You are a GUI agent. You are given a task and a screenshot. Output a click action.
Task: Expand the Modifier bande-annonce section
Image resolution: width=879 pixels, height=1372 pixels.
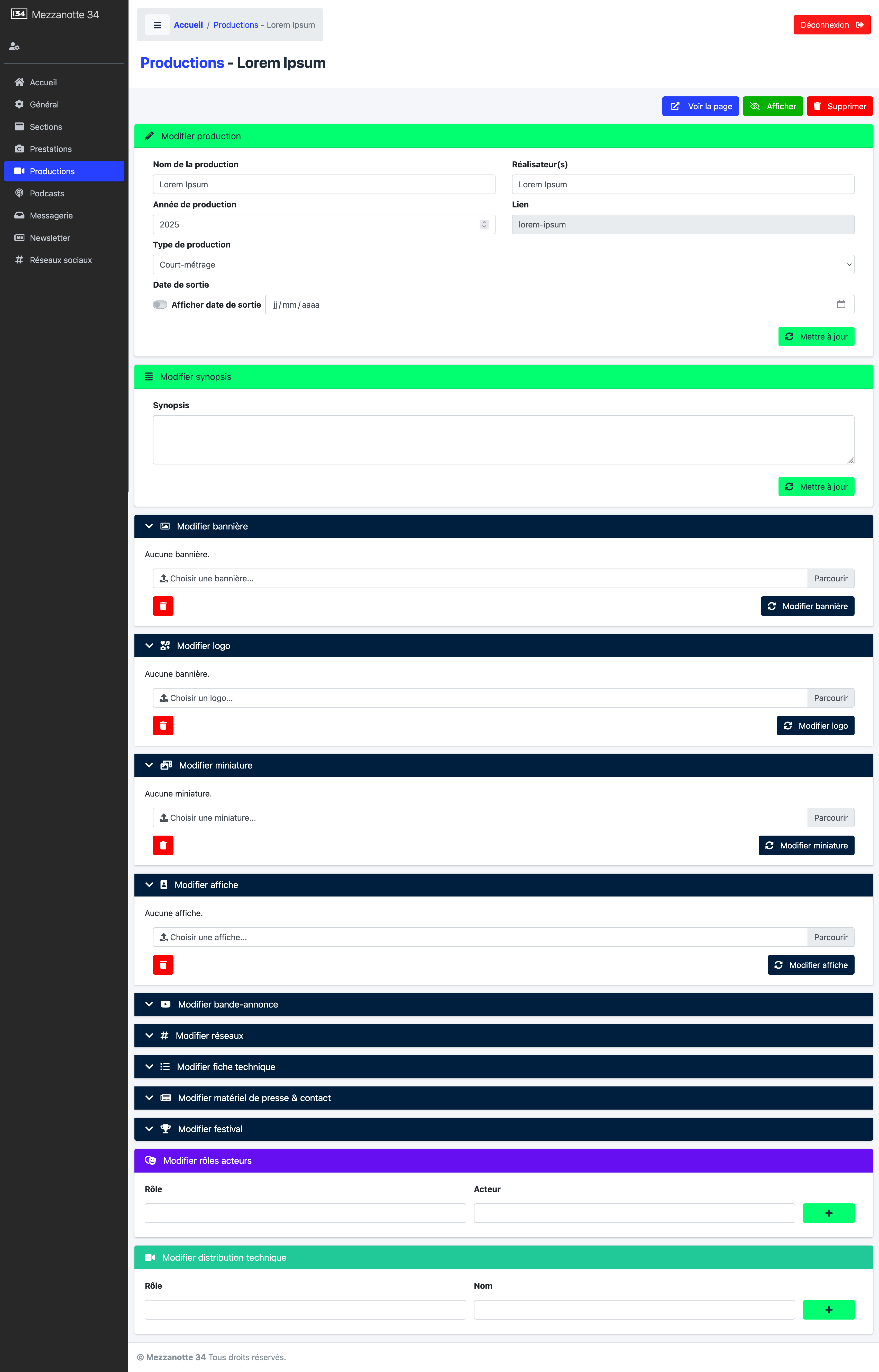(x=503, y=1004)
